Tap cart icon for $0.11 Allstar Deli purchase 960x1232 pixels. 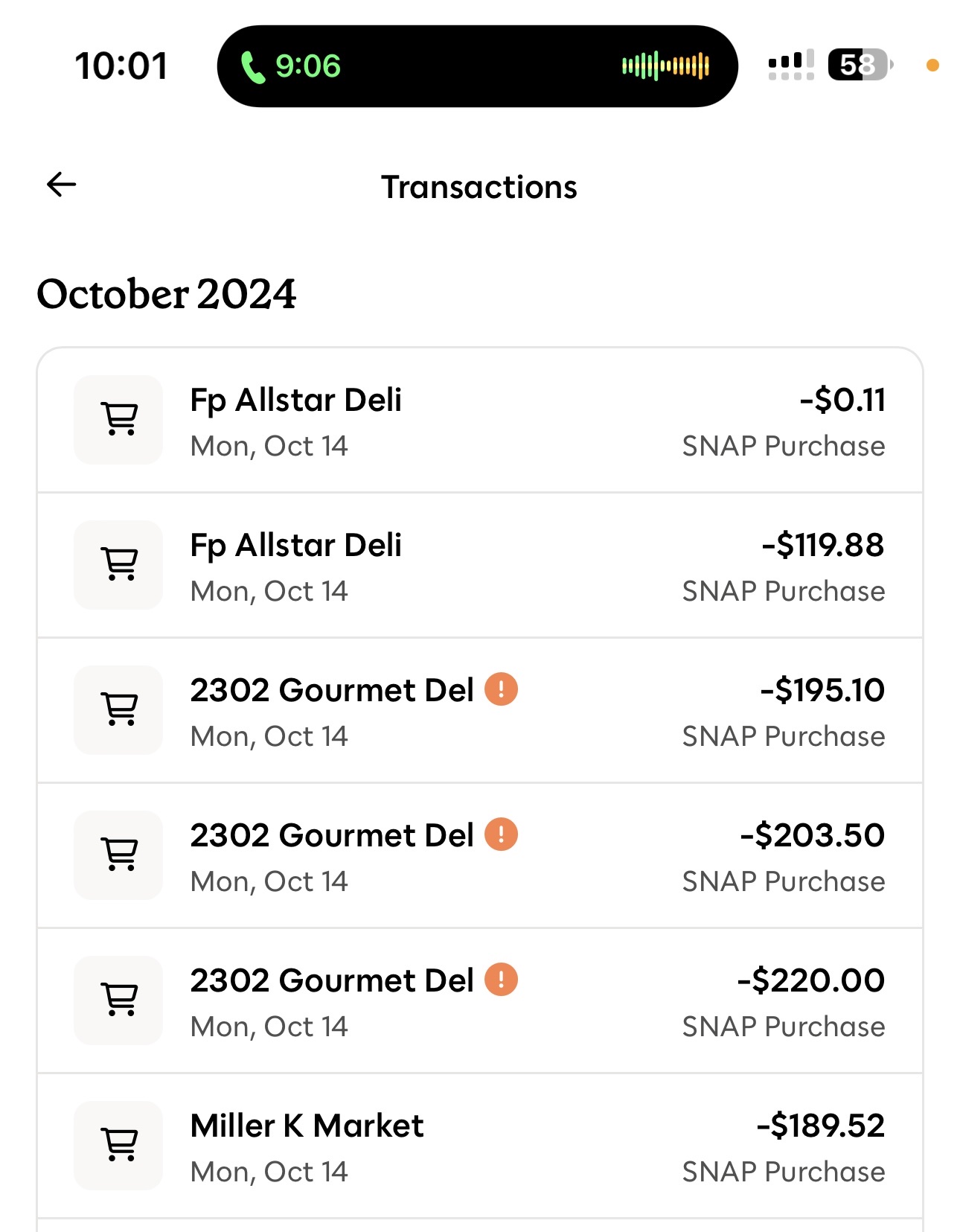(x=118, y=419)
